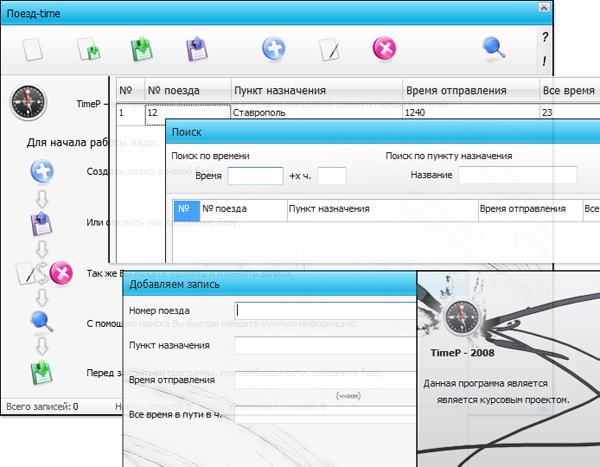
Task: Click the question mark help button
Action: point(545,37)
